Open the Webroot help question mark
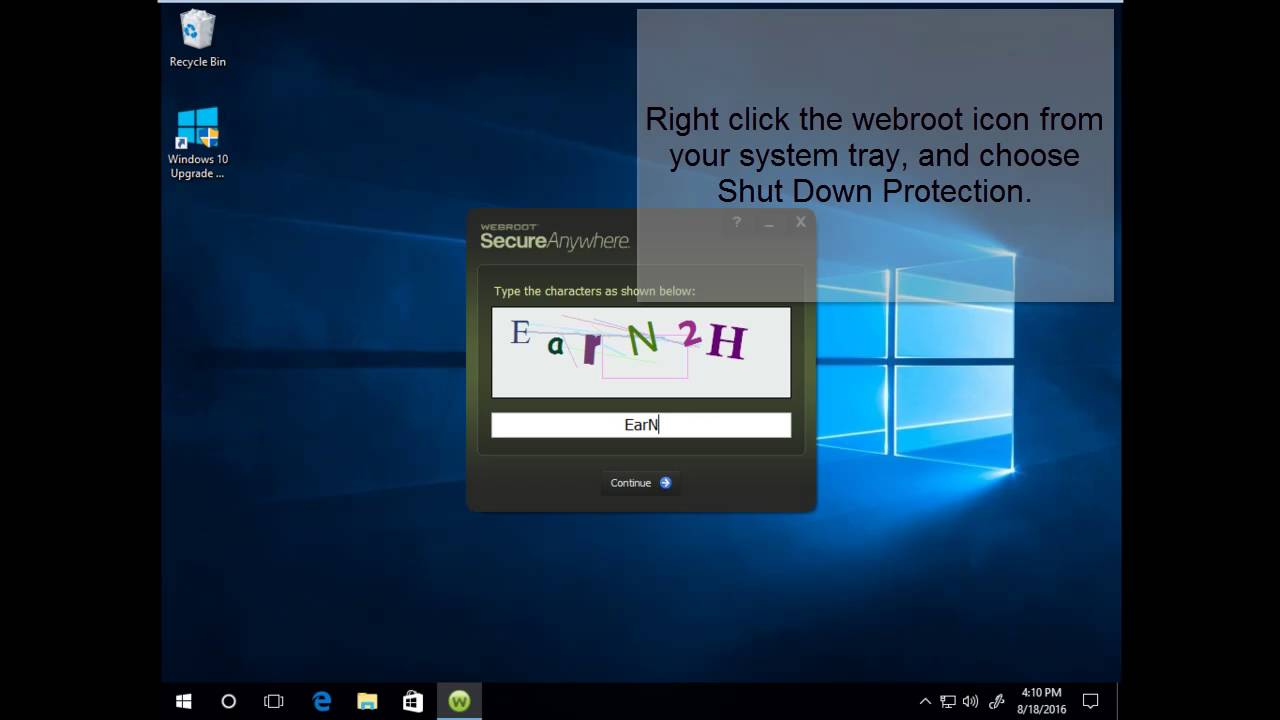The height and width of the screenshot is (720, 1280). coord(737,223)
